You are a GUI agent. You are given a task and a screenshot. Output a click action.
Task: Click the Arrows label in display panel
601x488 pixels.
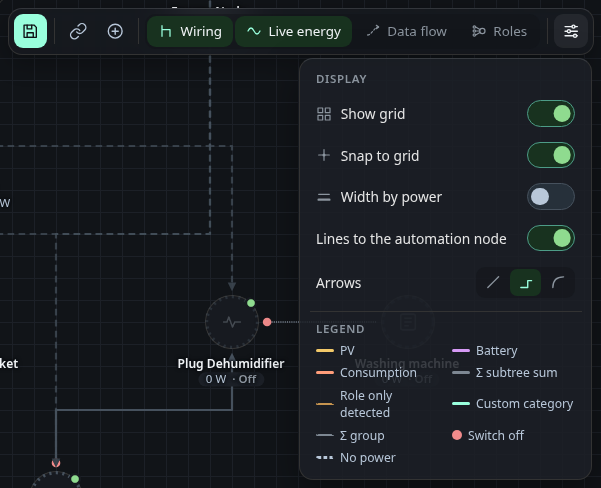(338, 283)
